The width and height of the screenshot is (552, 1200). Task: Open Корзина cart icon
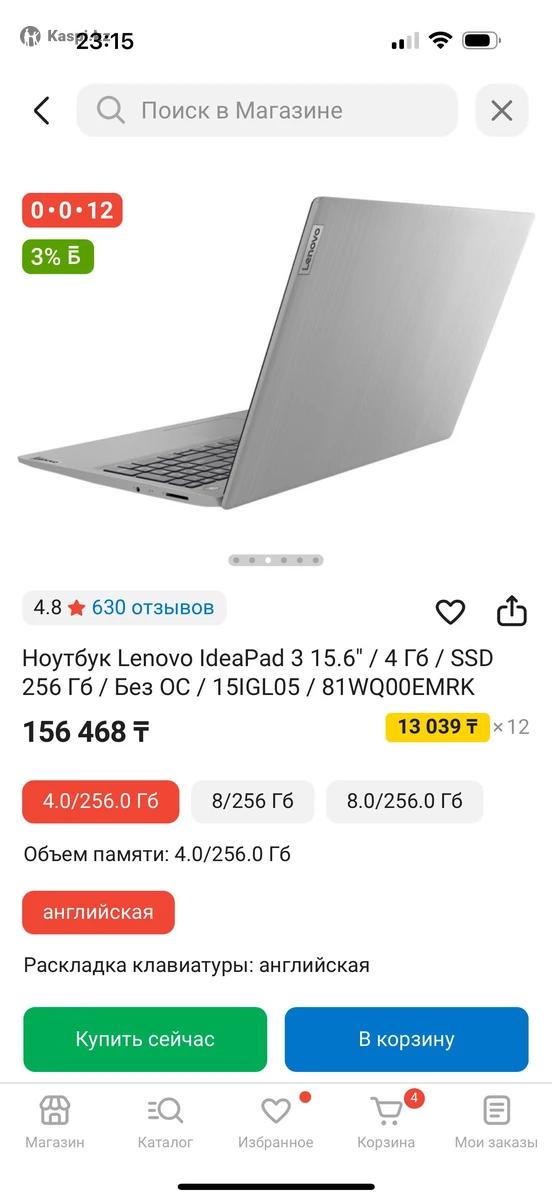click(386, 1122)
